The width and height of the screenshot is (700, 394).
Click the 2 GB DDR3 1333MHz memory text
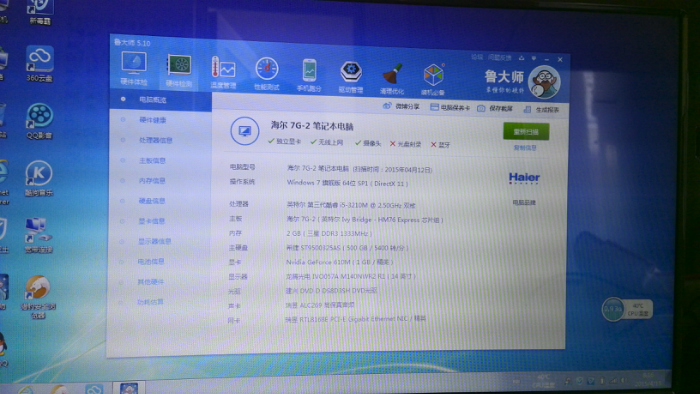pos(329,233)
